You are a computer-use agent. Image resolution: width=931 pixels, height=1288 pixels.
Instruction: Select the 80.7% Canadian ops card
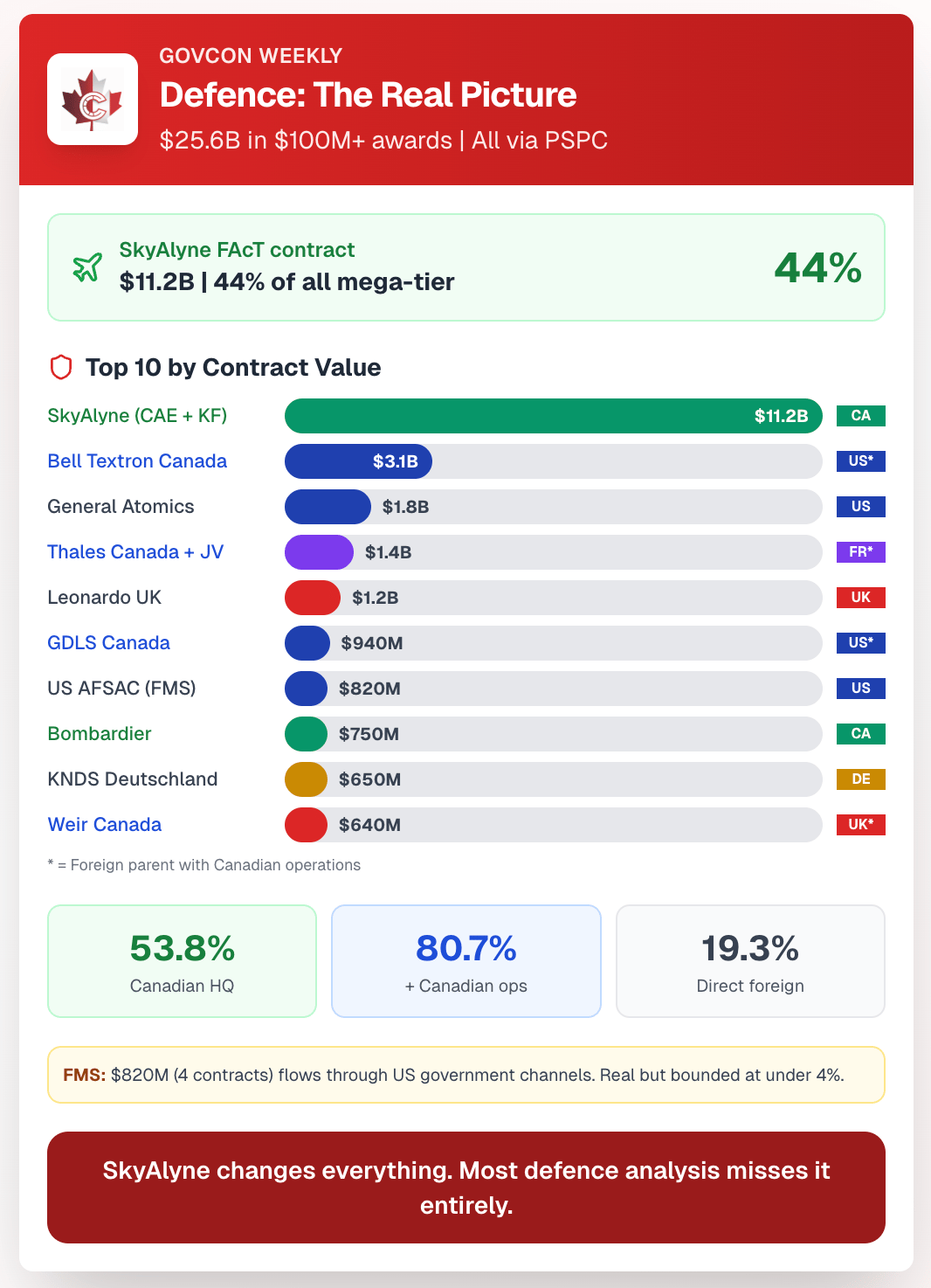(466, 961)
